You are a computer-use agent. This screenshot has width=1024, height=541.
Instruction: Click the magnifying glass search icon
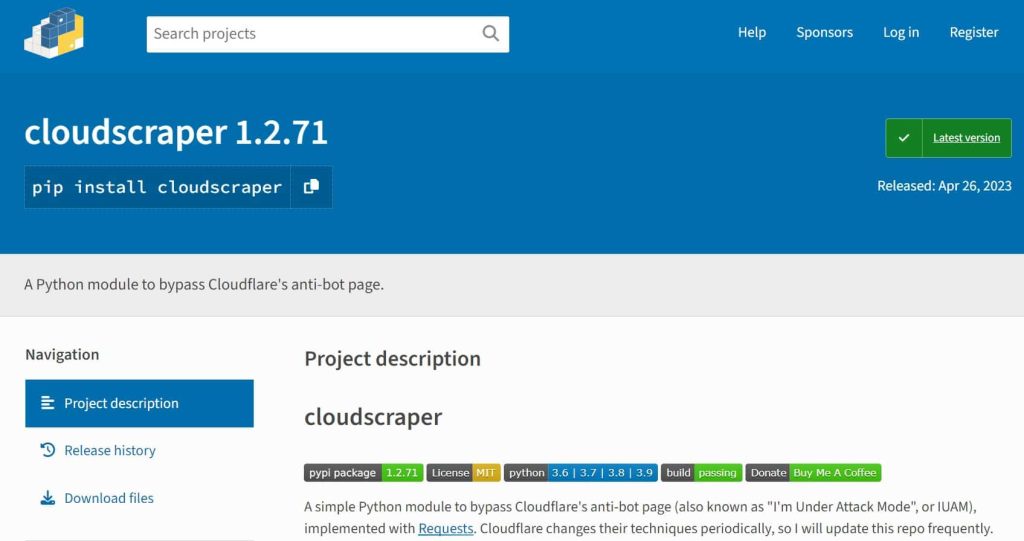tap(490, 33)
